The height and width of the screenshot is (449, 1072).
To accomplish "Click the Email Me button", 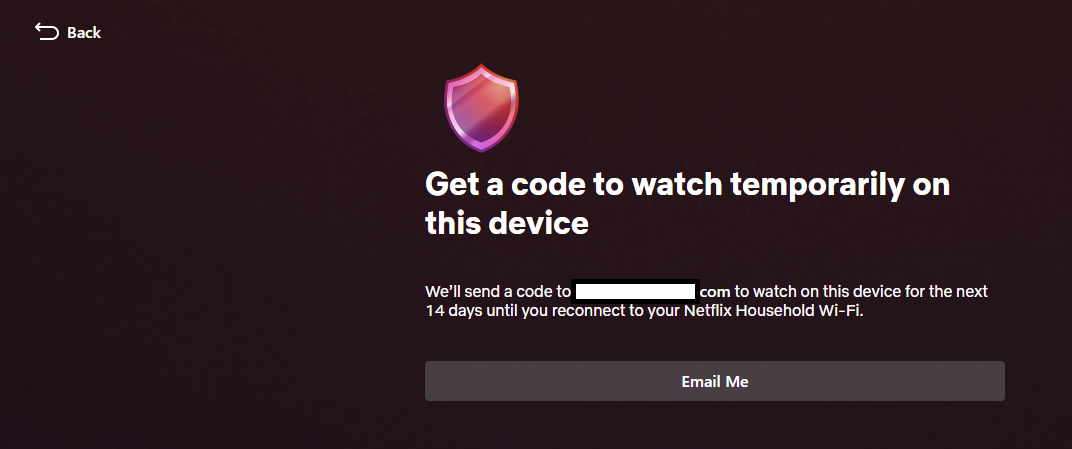I will (714, 381).
